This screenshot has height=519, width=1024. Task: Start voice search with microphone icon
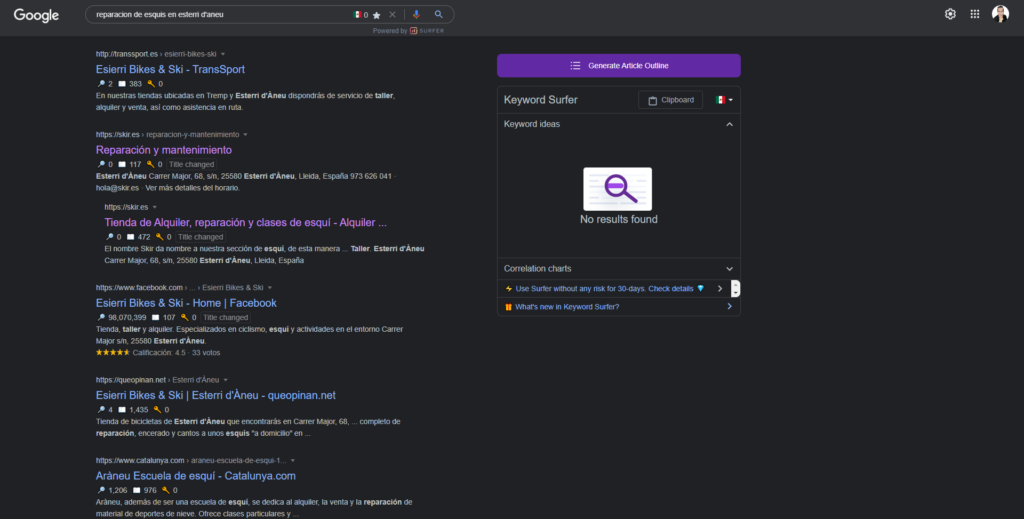click(x=417, y=14)
